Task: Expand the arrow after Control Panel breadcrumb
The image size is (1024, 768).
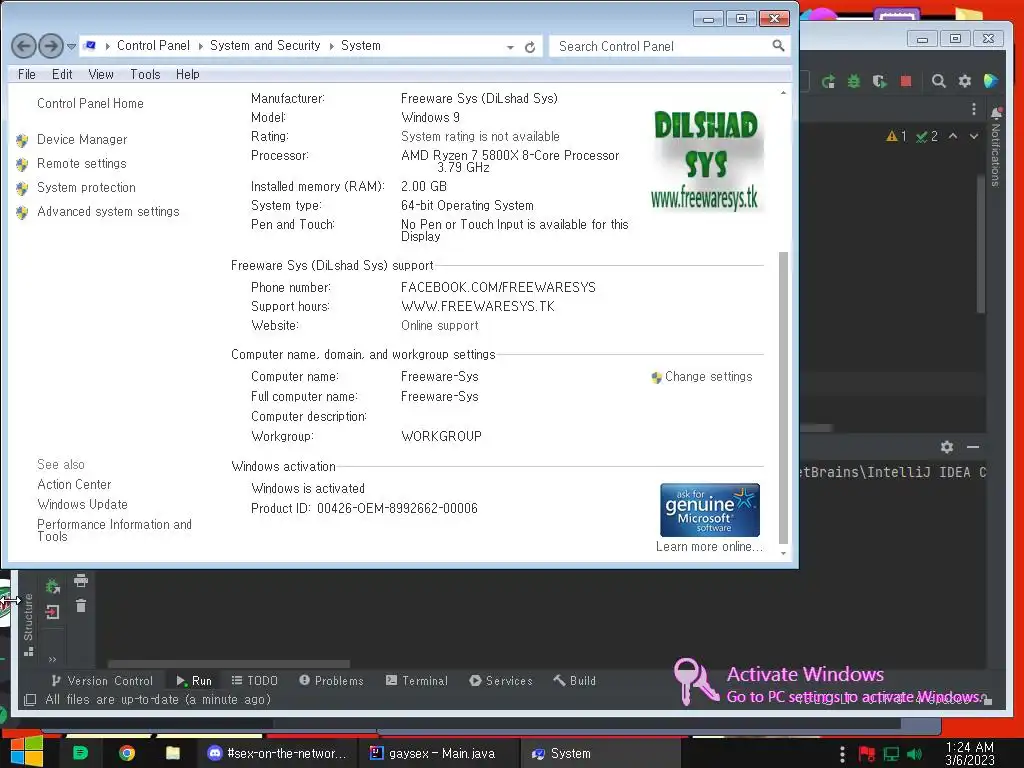Action: tap(200, 46)
